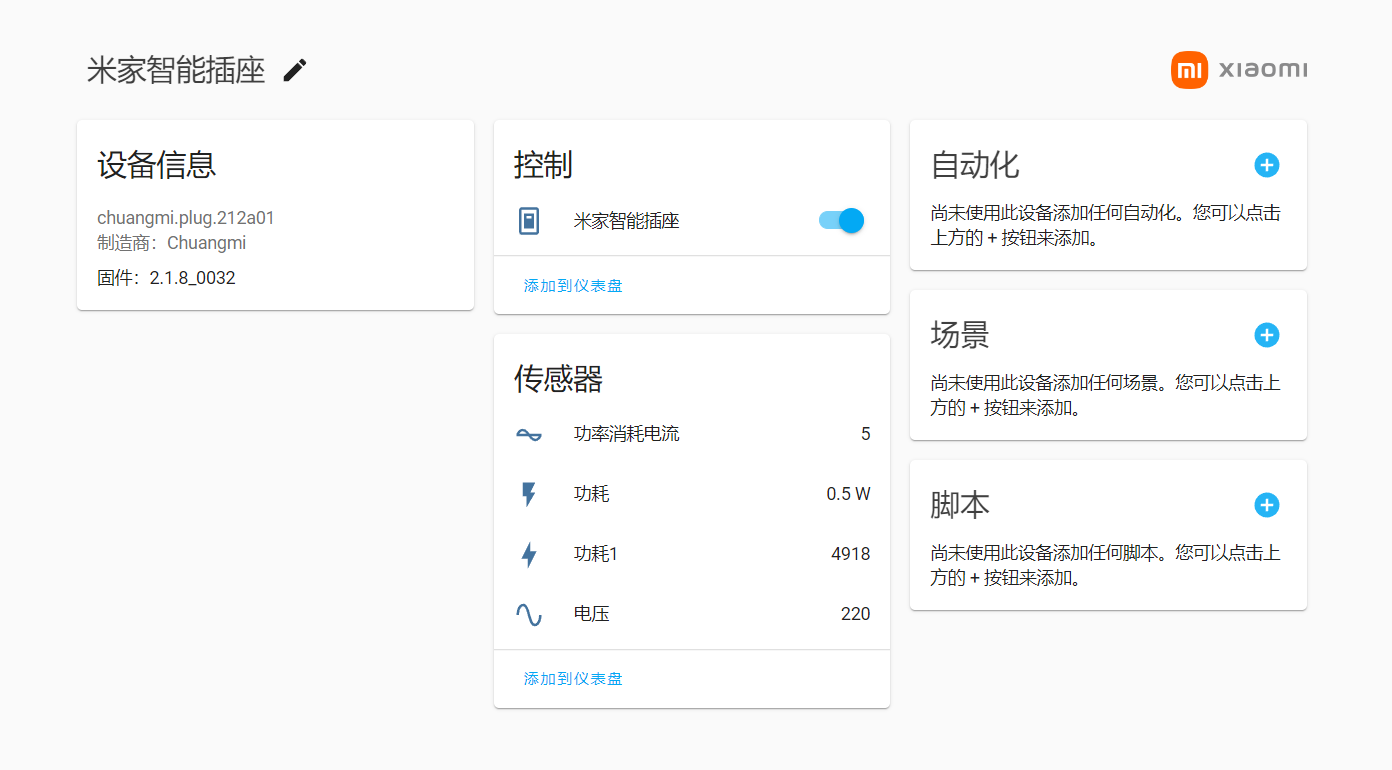
Task: Add a new 脚本 with plus button
Action: (x=1266, y=505)
